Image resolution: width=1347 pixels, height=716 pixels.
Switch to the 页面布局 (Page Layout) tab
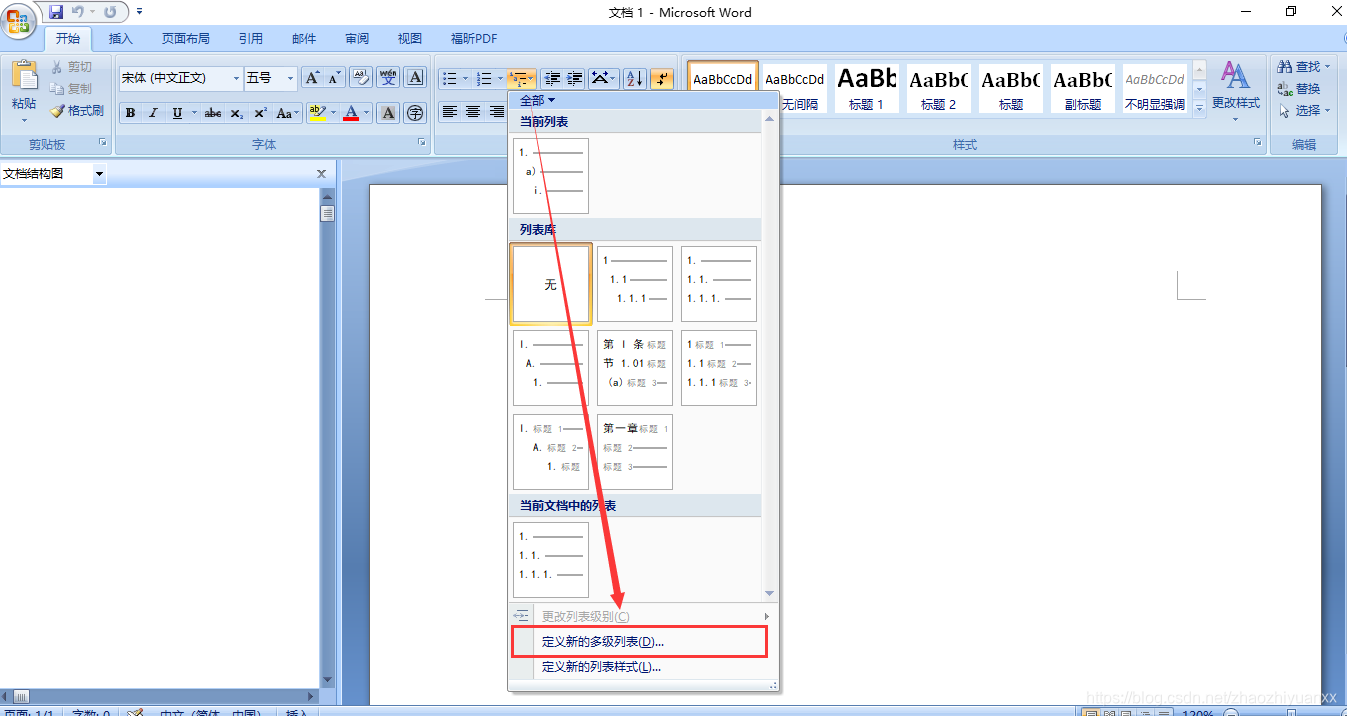[186, 39]
